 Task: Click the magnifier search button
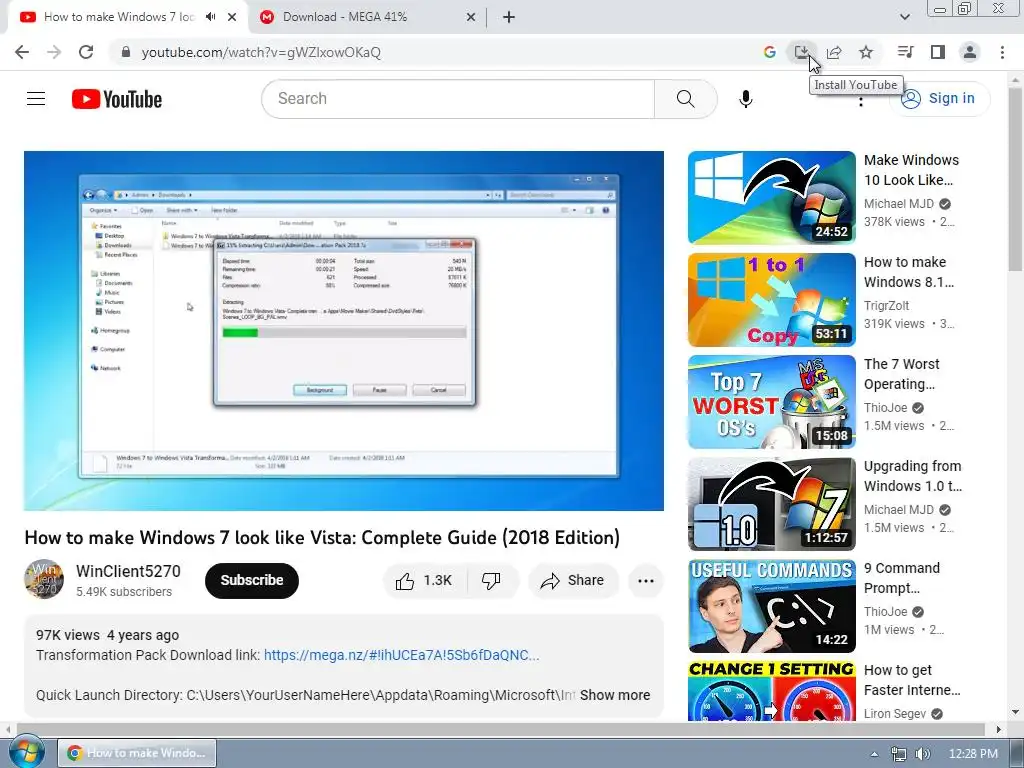click(x=686, y=99)
